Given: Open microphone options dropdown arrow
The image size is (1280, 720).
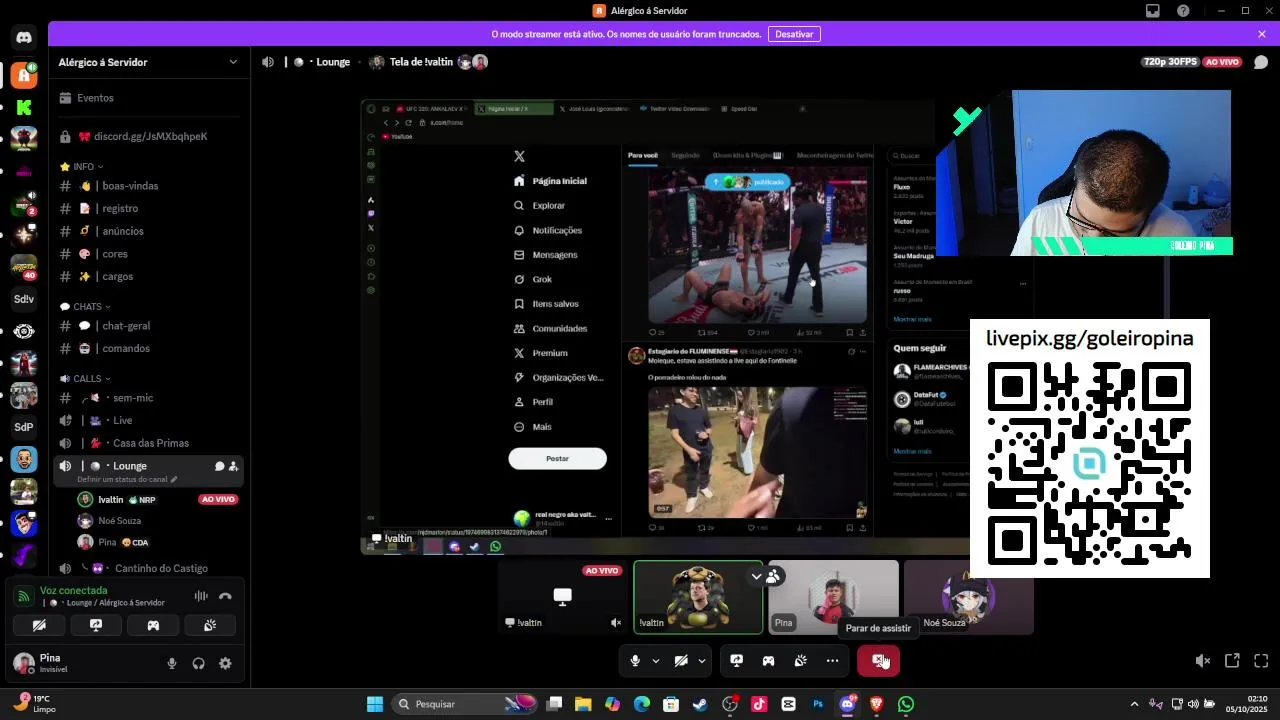Looking at the screenshot, I should point(656,661).
